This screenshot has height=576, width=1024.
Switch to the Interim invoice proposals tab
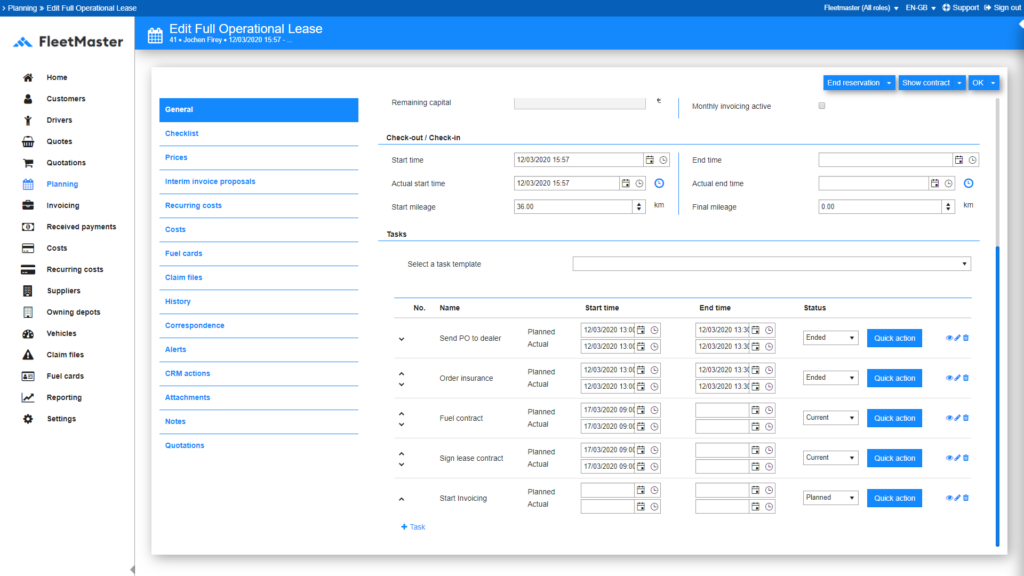click(x=210, y=181)
